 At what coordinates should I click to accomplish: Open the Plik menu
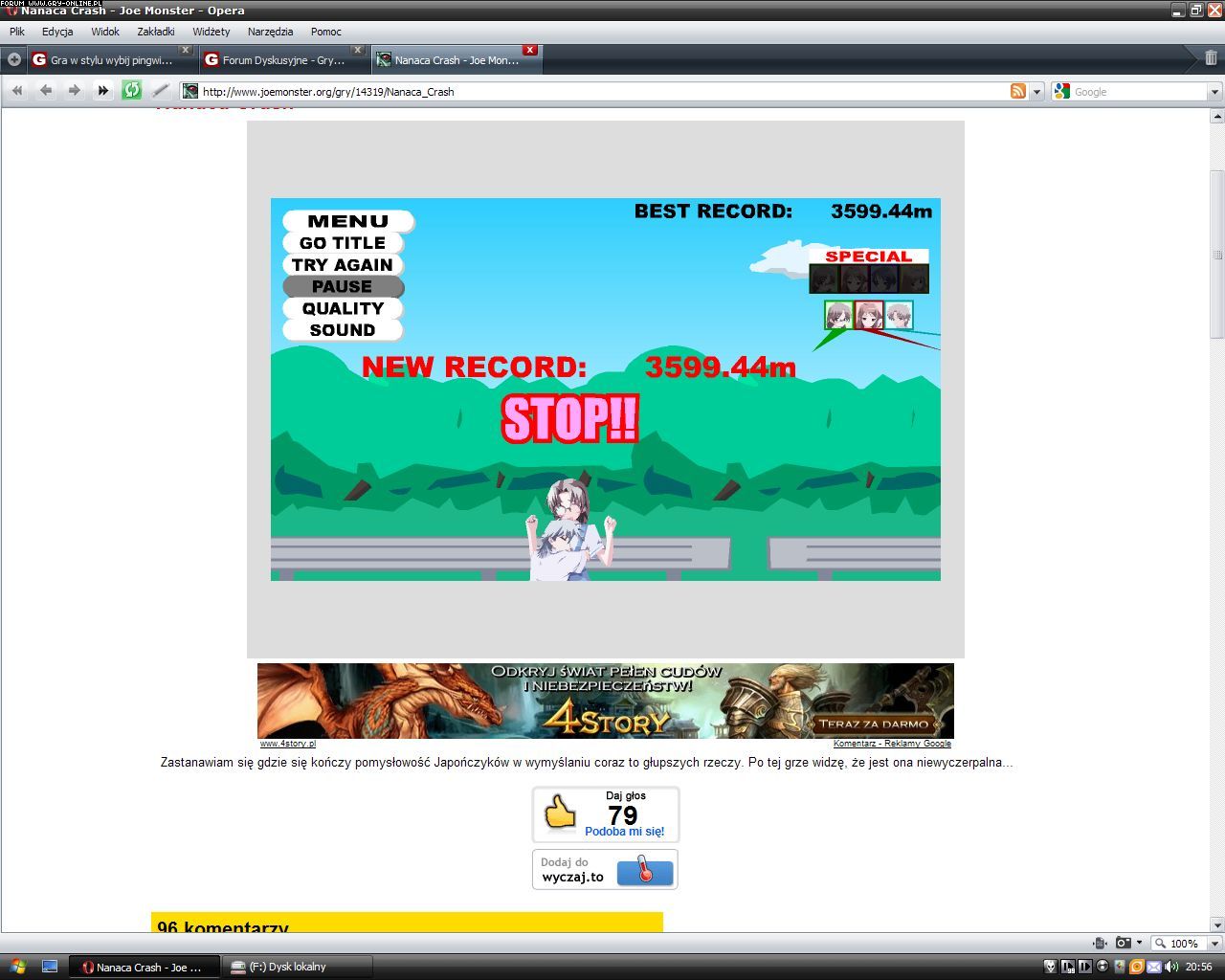pos(17,32)
